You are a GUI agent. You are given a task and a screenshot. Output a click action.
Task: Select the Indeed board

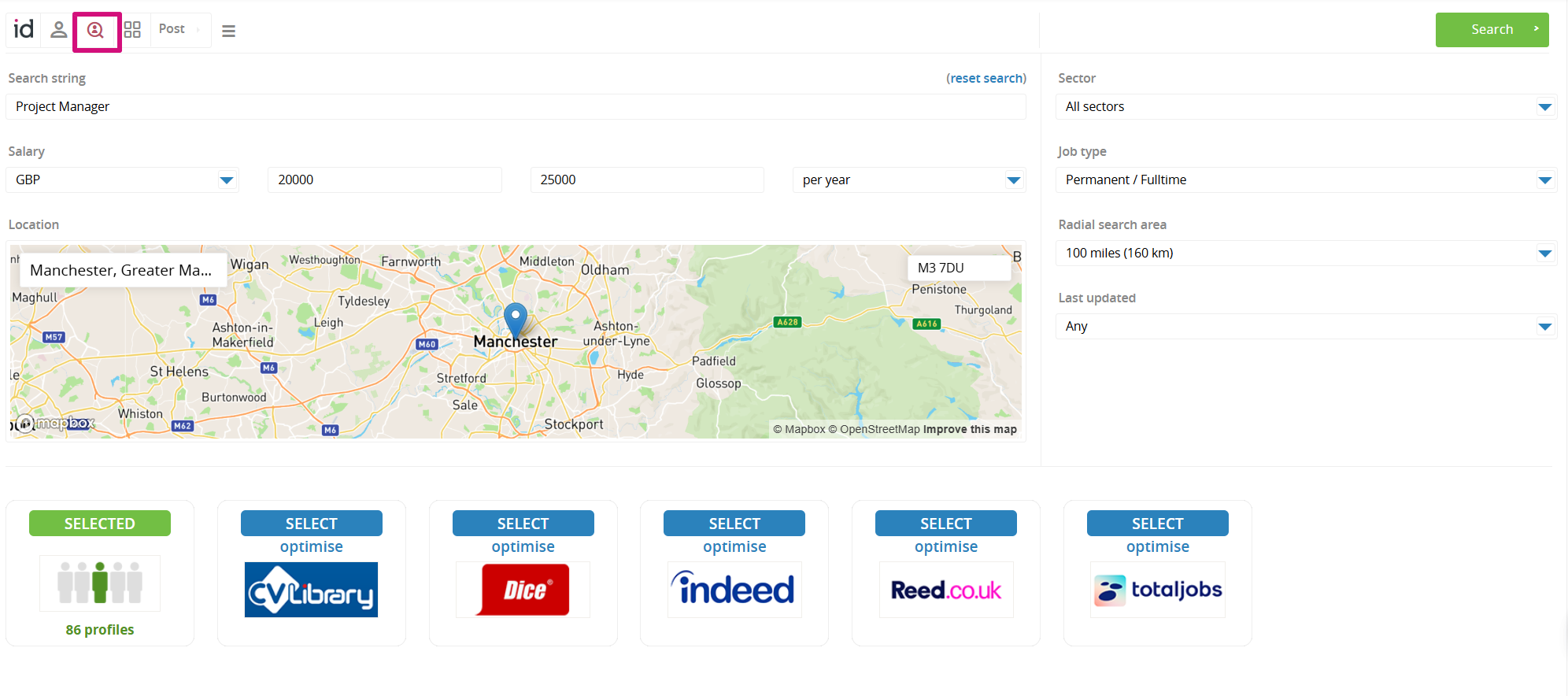[734, 524]
